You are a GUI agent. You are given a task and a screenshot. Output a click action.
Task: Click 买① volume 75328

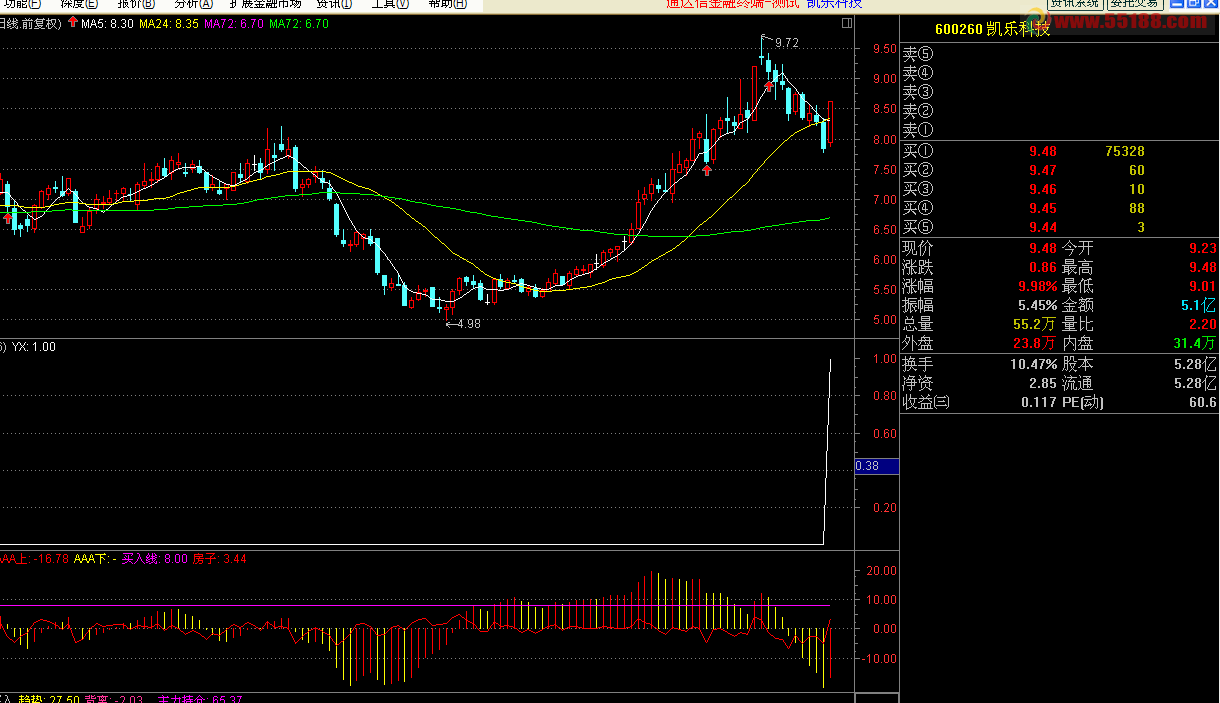[1124, 152]
